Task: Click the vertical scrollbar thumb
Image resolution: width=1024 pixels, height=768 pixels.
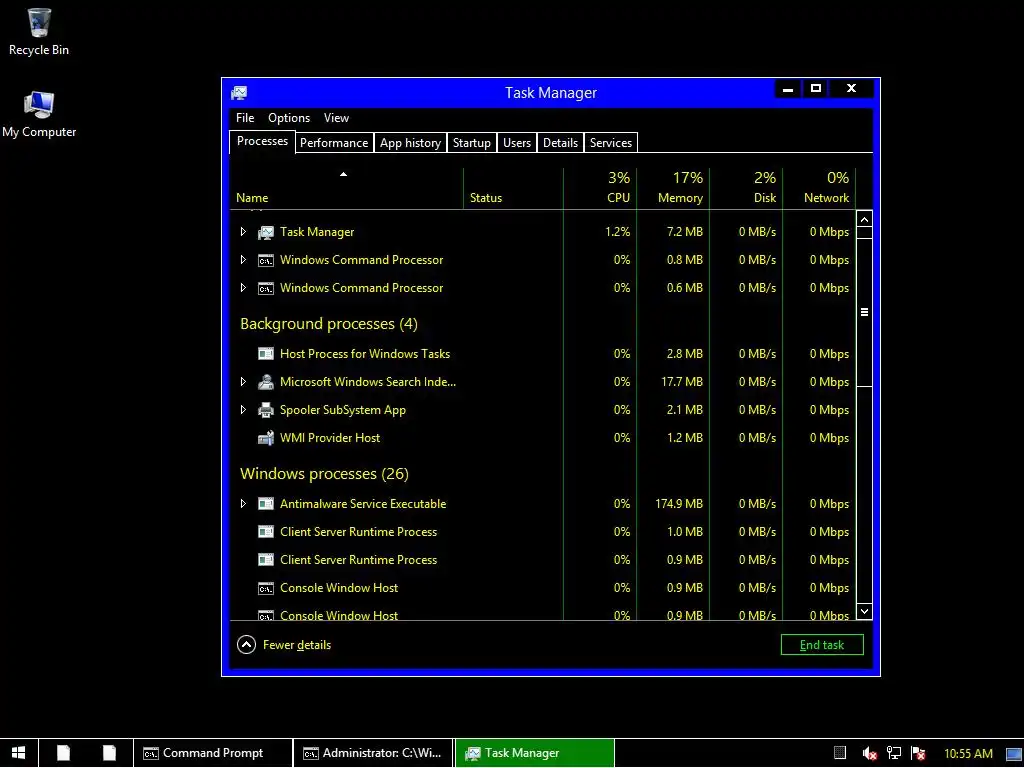Action: tap(864, 312)
